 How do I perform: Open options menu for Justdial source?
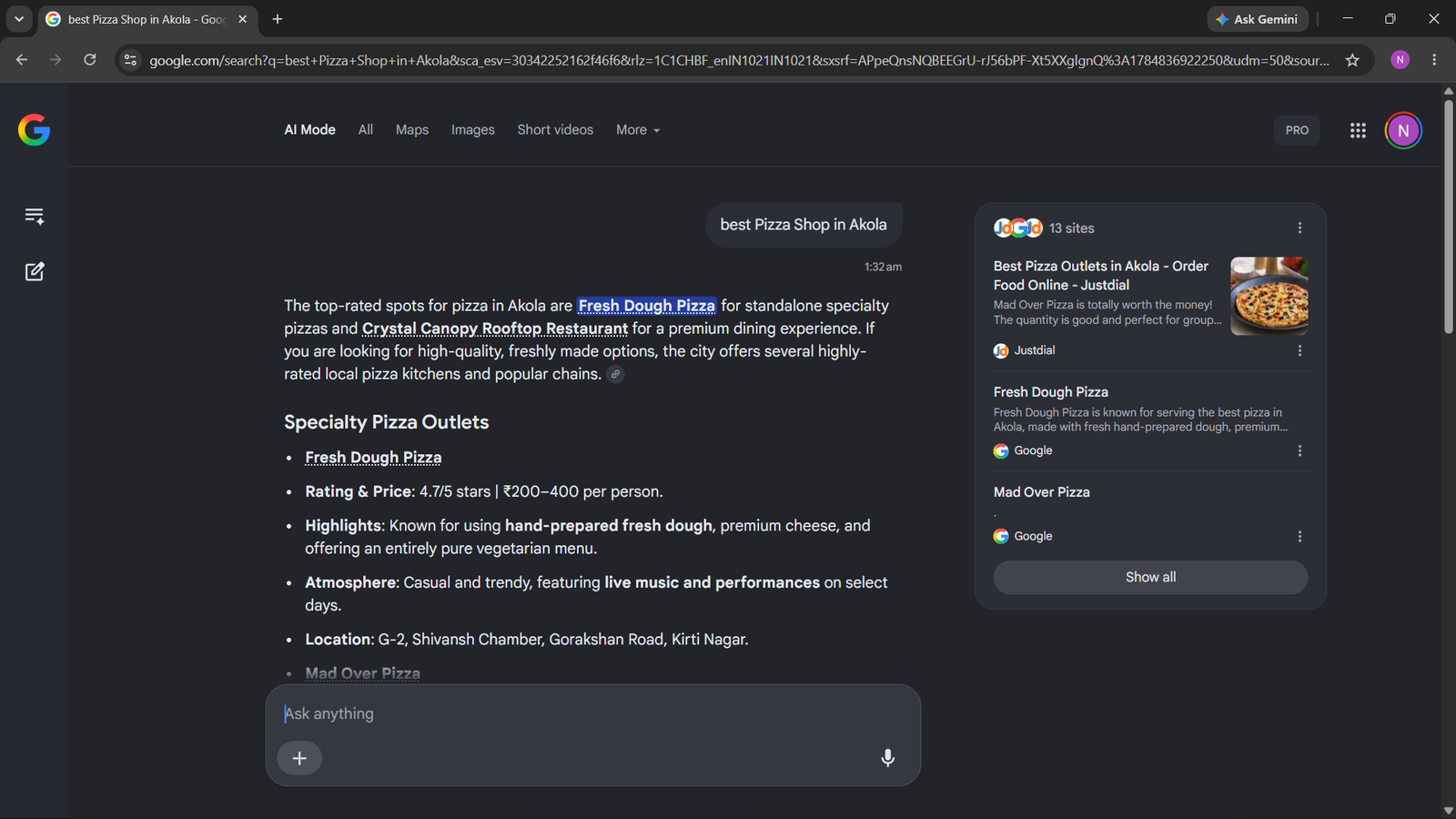[x=1299, y=350]
